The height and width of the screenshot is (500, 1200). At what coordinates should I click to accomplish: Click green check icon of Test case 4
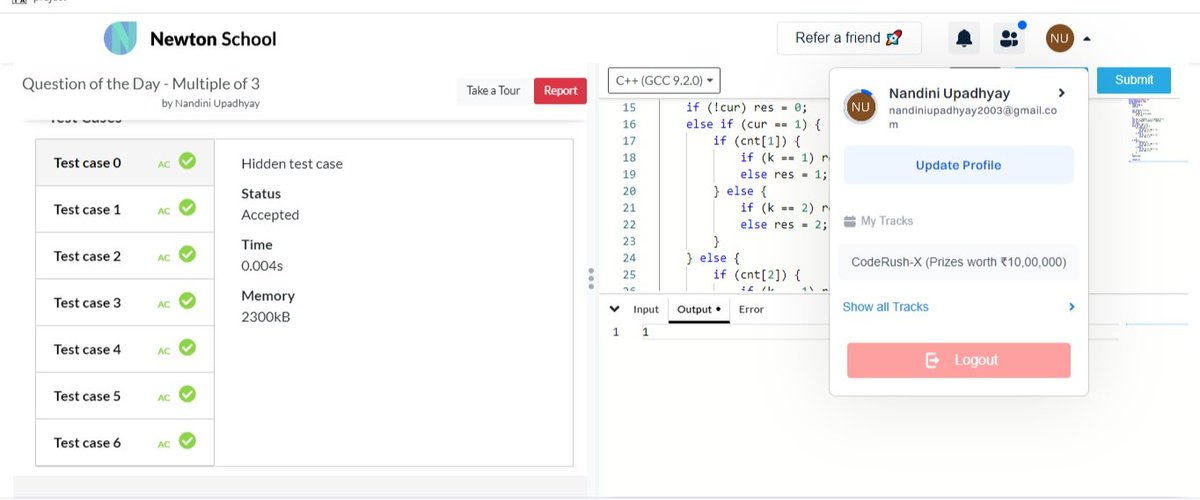coord(187,348)
